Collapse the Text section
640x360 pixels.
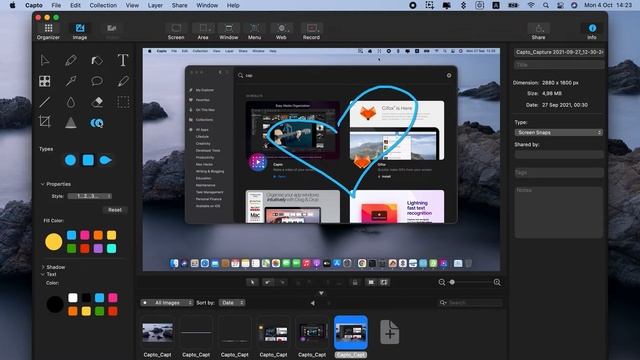[42, 274]
